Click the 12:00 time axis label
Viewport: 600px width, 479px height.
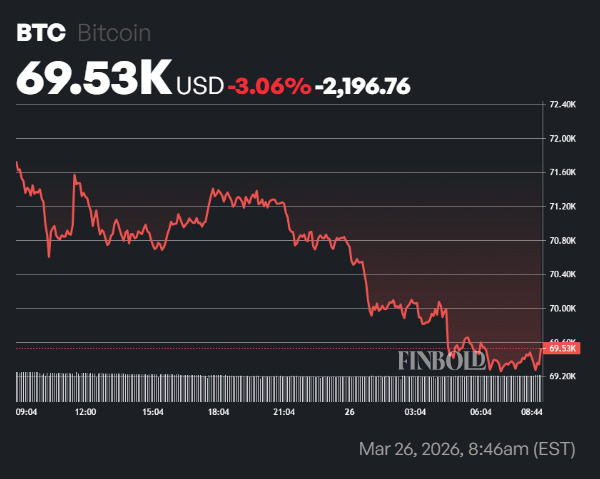(x=85, y=411)
